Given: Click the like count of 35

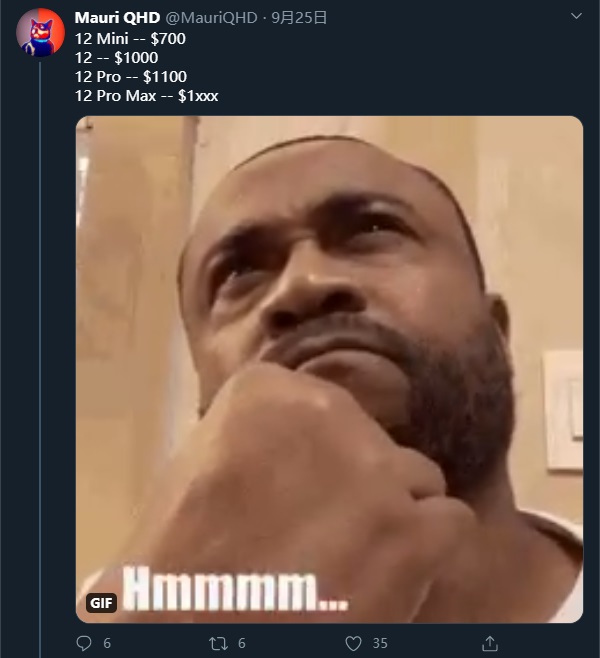Looking at the screenshot, I should 380,643.
